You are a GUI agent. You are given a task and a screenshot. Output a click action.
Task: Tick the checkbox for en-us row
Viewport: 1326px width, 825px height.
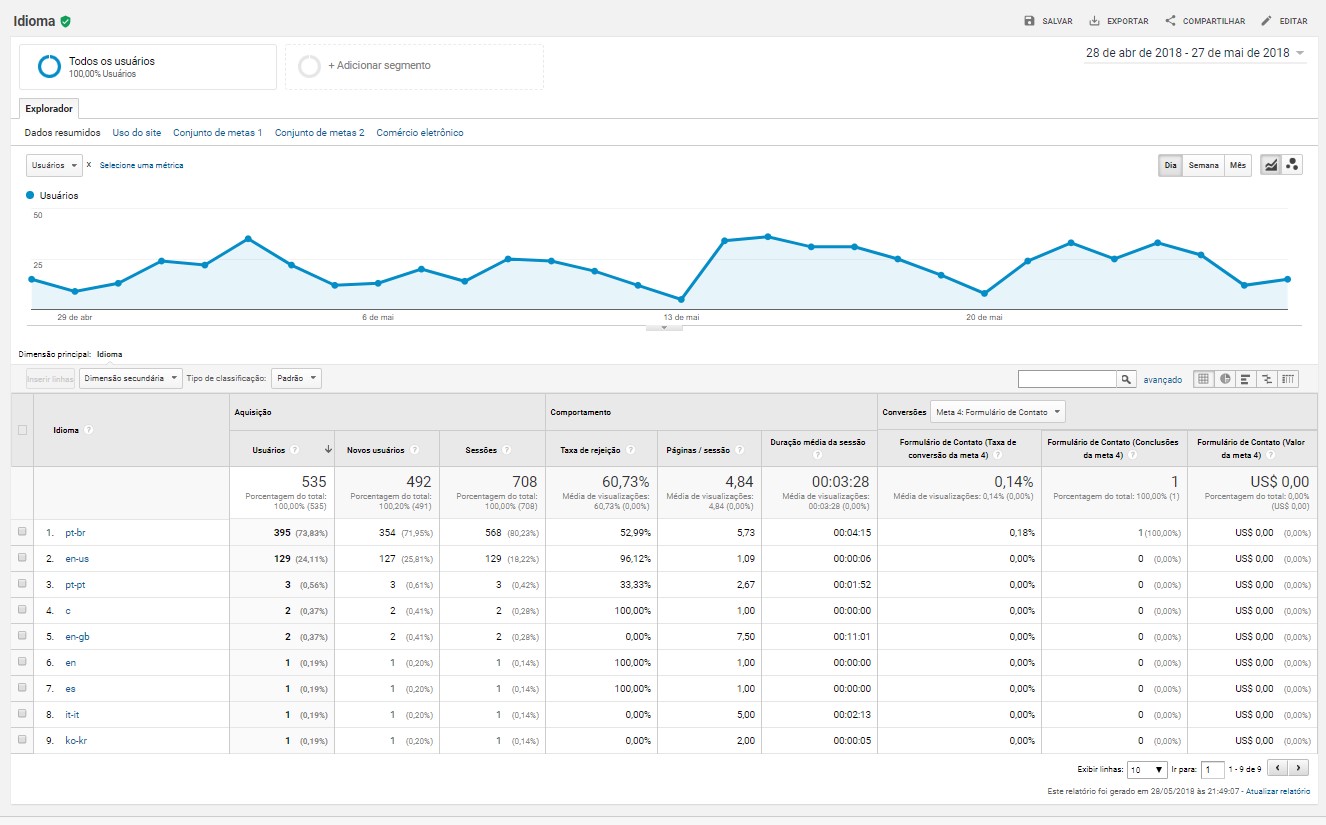coord(22,559)
